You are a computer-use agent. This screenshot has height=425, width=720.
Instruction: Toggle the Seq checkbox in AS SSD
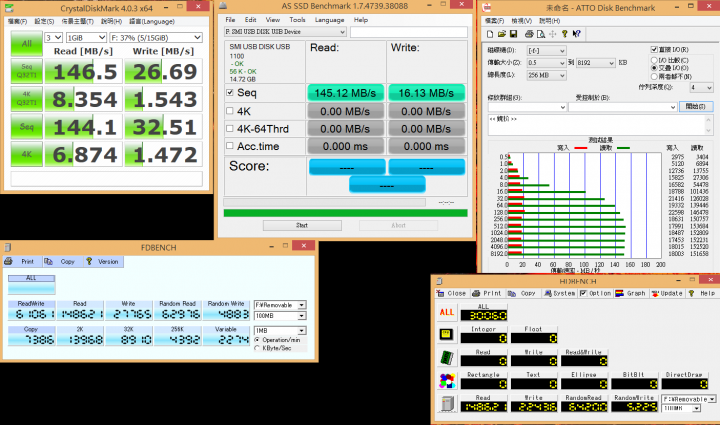coord(230,93)
